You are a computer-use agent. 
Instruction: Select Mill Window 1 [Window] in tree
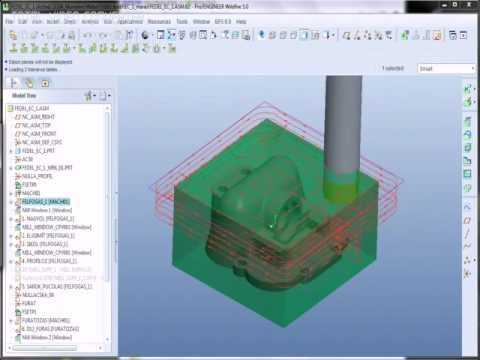47,210
